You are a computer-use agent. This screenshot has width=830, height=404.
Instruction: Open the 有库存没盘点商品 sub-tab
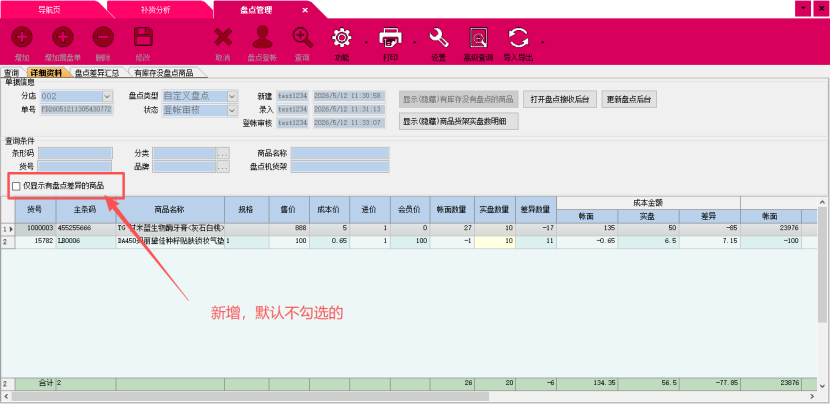tap(164, 73)
